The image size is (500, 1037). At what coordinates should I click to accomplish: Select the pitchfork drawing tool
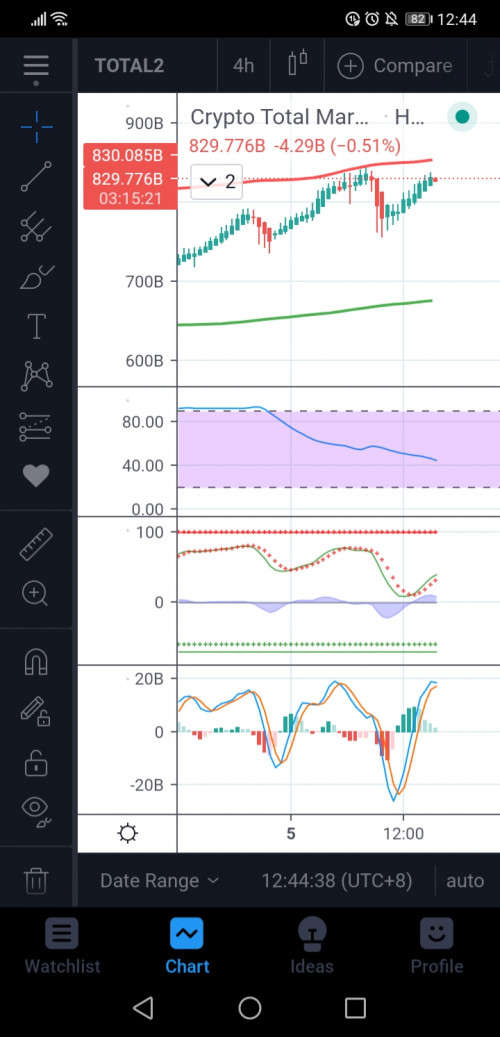pos(36,227)
